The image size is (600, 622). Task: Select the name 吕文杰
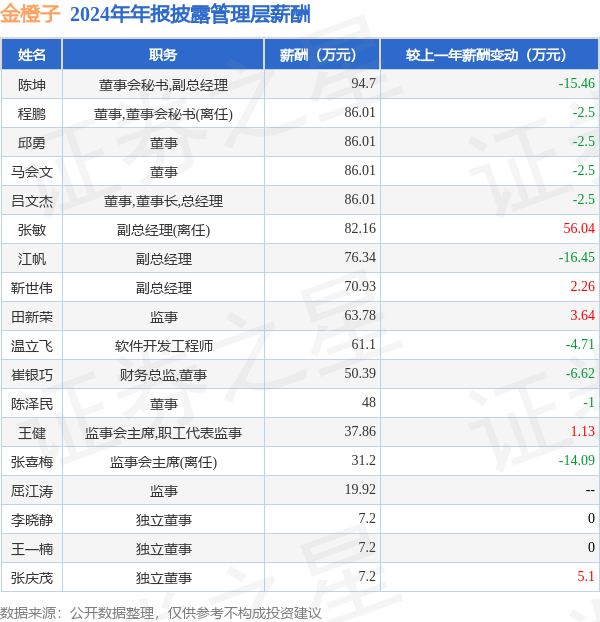pyautogui.click(x=32, y=201)
